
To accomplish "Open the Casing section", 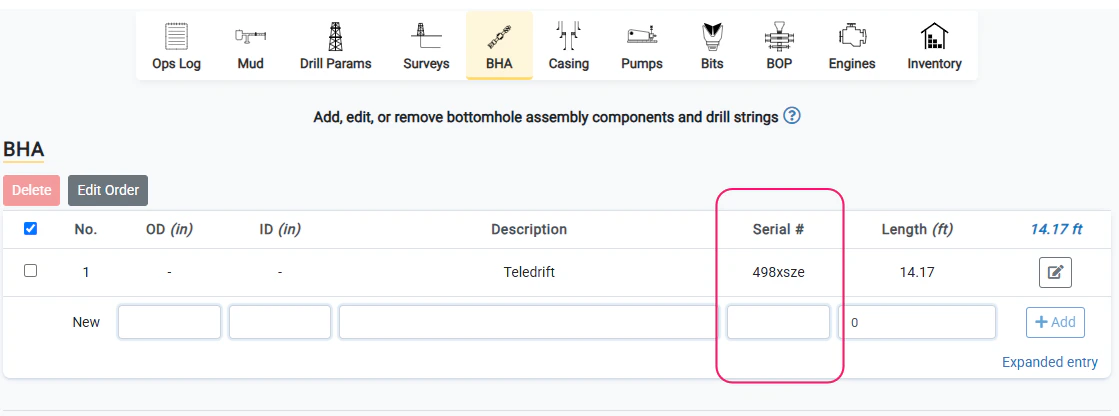I will 568,46.
